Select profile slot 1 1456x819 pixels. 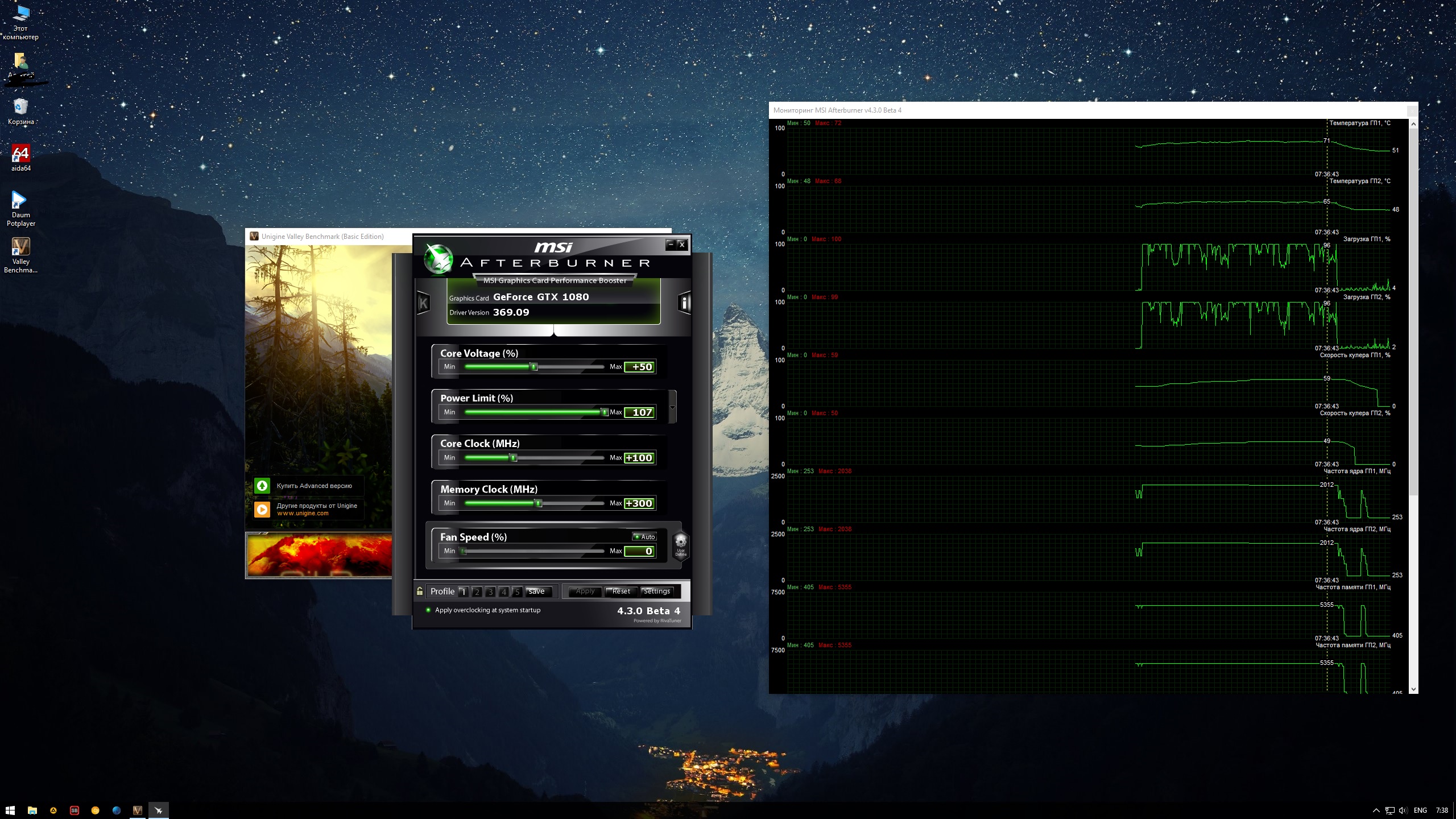463,592
